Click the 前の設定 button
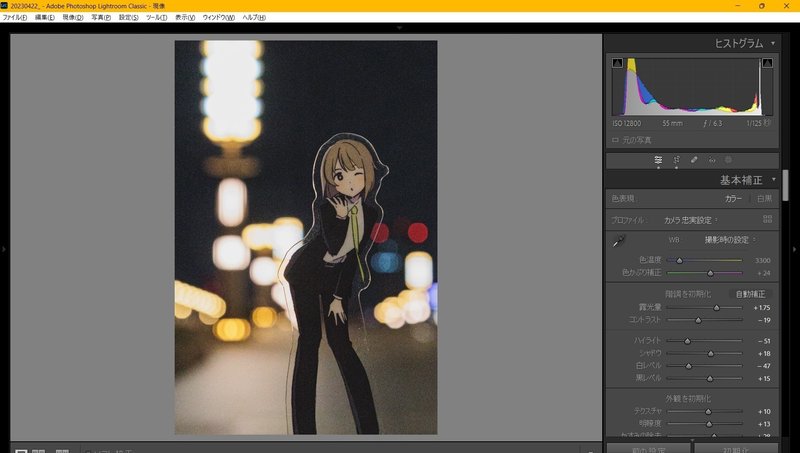Viewport: 800px width, 453px height. coord(648,448)
